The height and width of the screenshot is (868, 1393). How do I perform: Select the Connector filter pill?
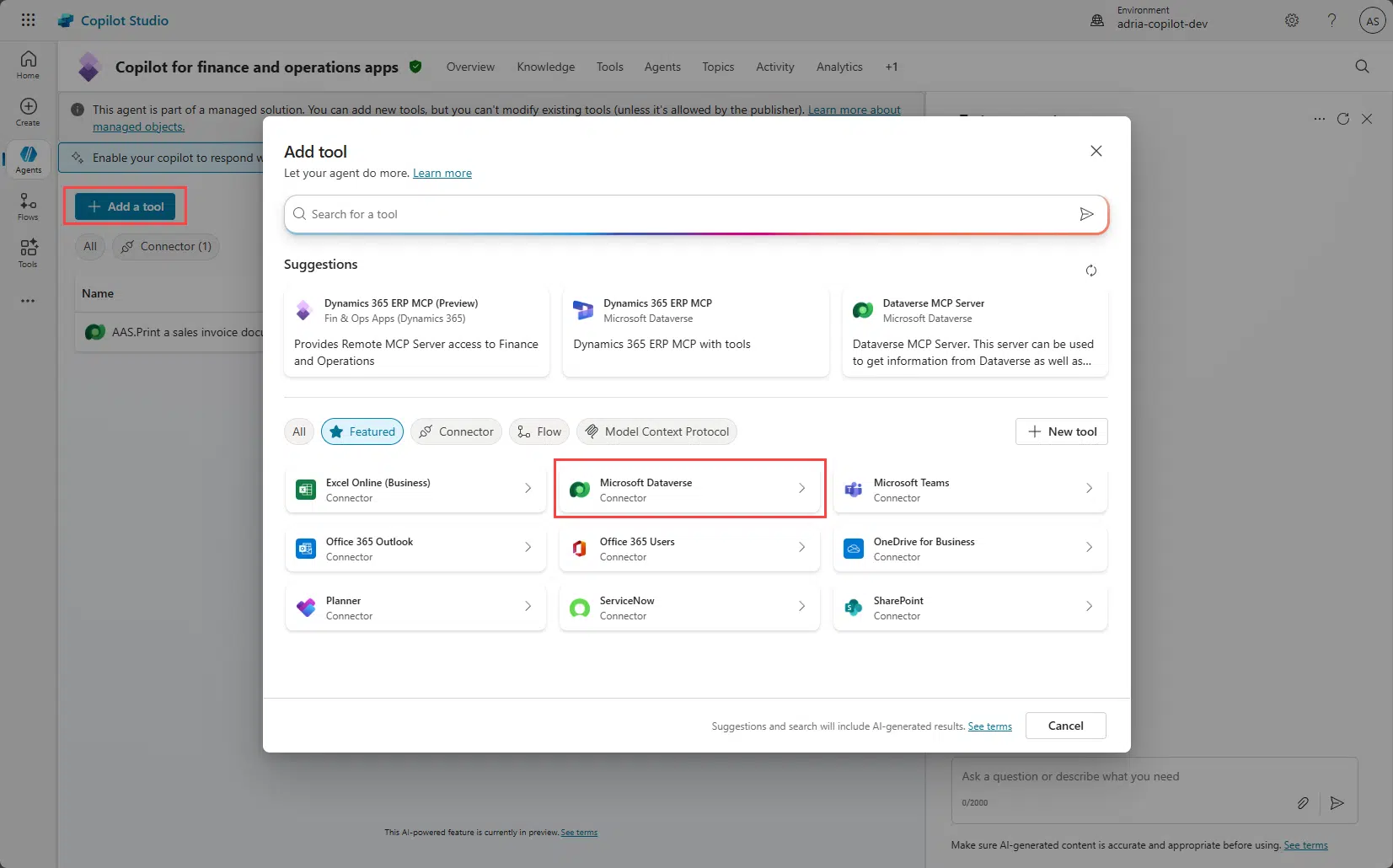456,431
